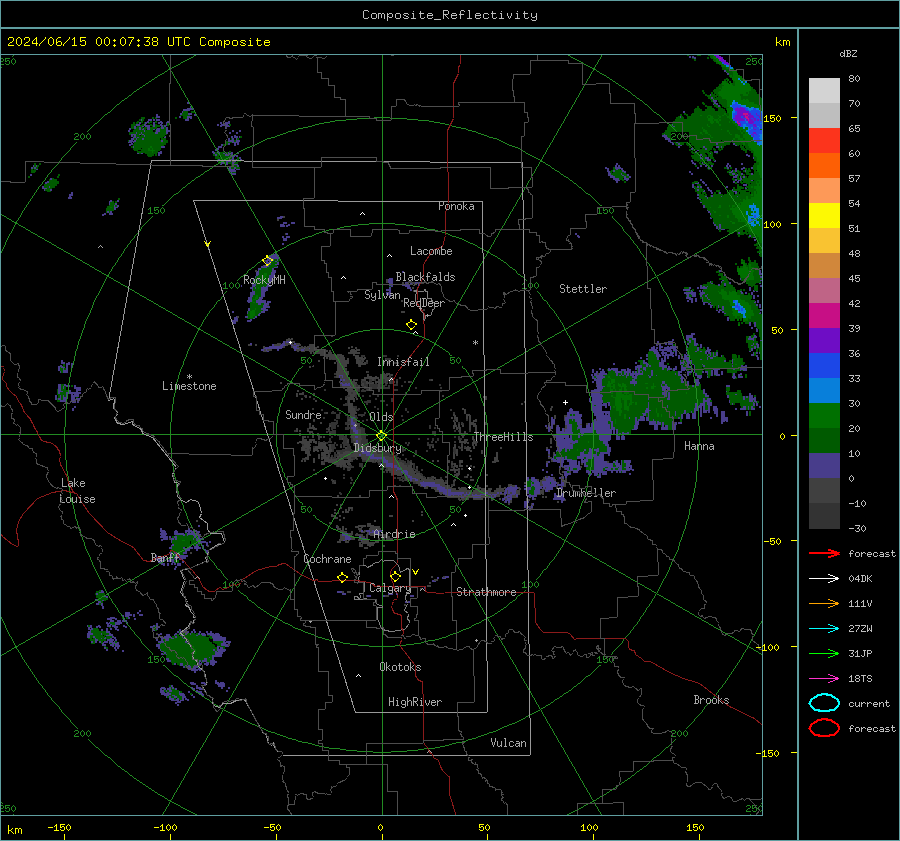This screenshot has width=900, height=841.
Task: Click the Cochrane town label
Action: [327, 559]
